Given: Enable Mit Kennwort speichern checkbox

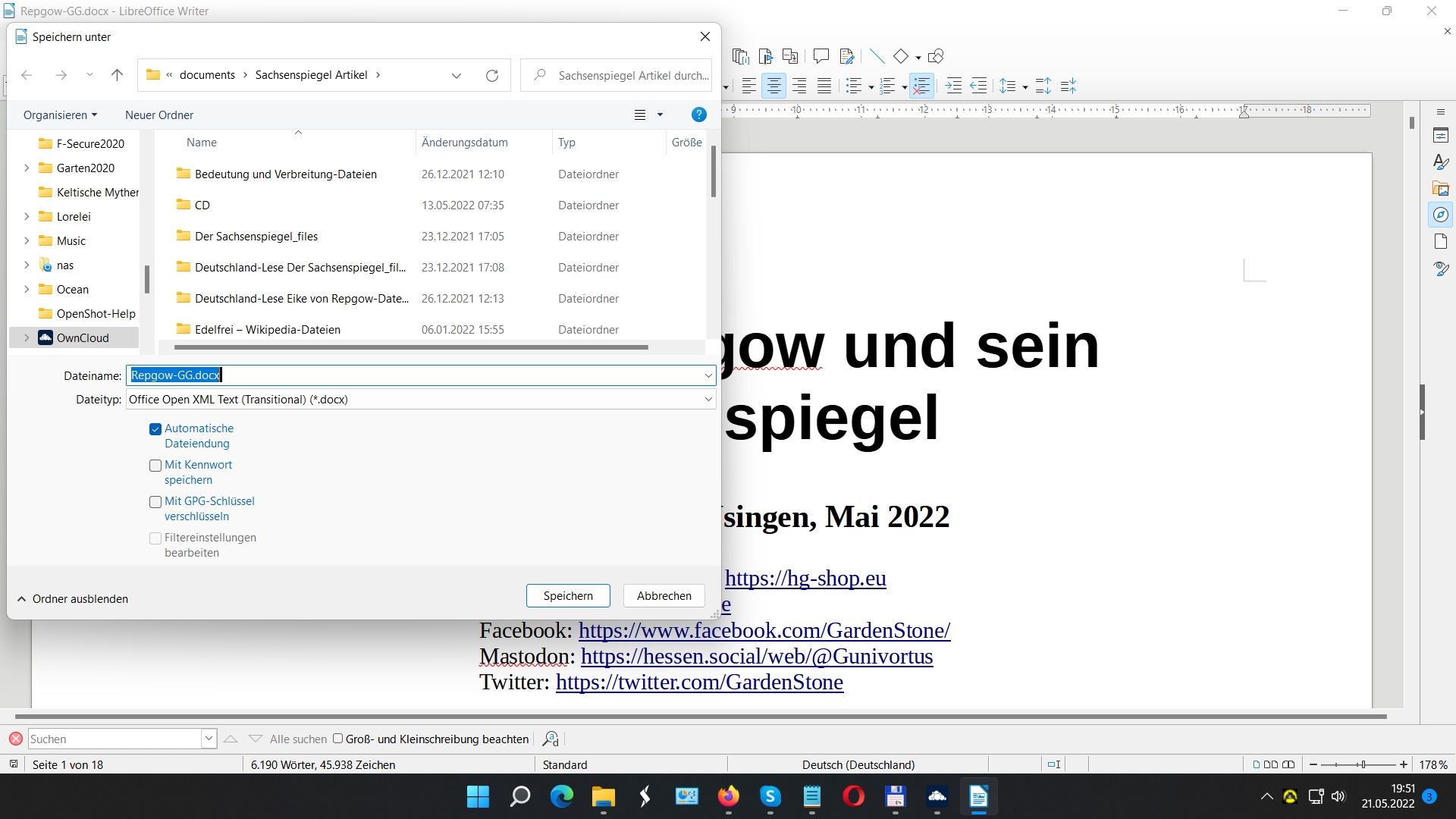Looking at the screenshot, I should coord(155,466).
